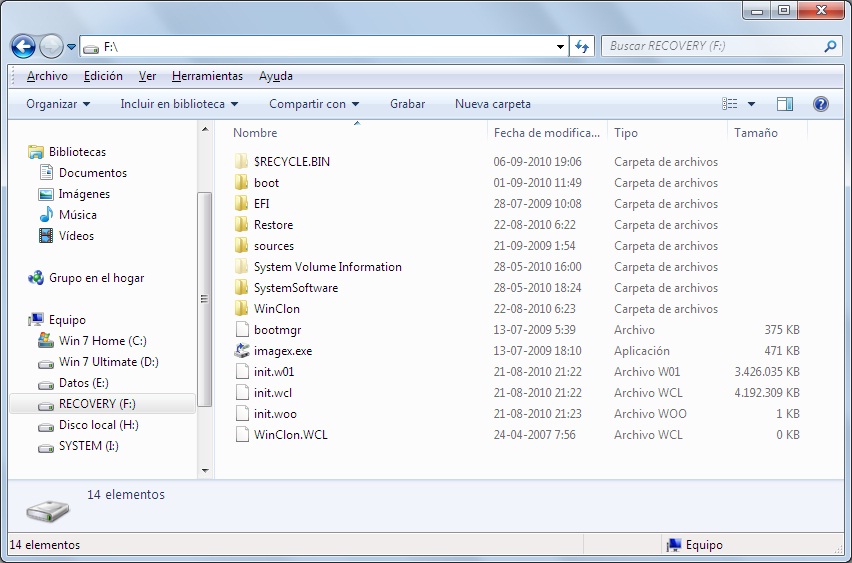Image resolution: width=852 pixels, height=563 pixels.
Task: Go back with the blue Back arrow
Action: (23, 47)
